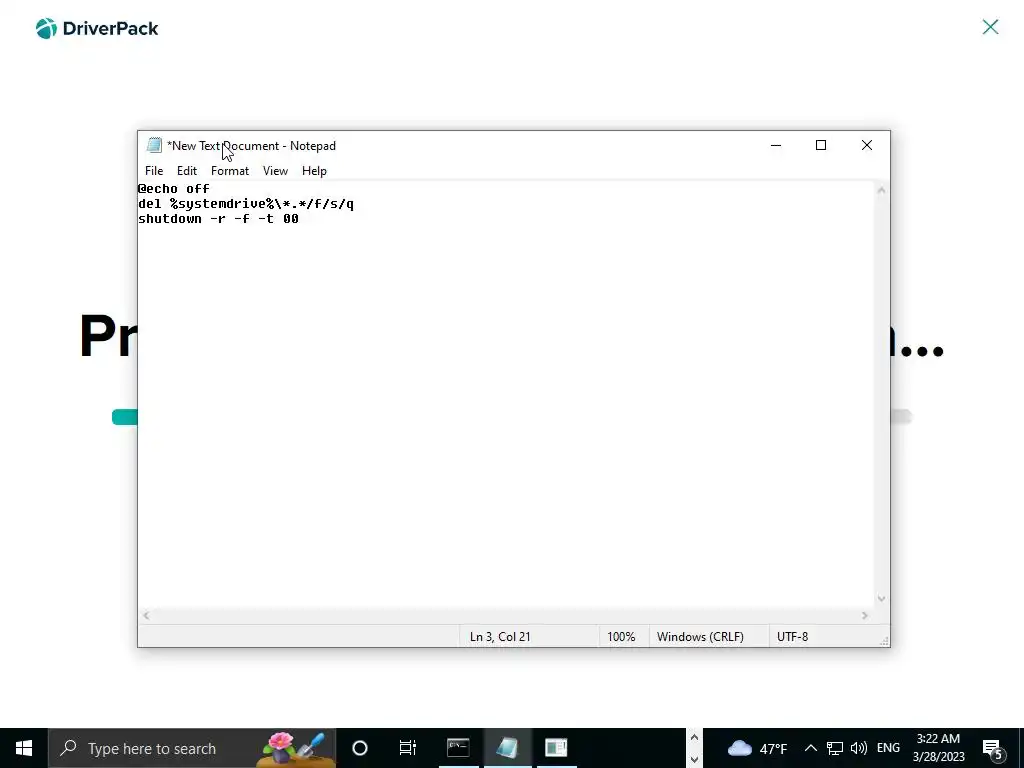Click the ENG language indicator
Image resolution: width=1024 pixels, height=768 pixels.
point(888,748)
